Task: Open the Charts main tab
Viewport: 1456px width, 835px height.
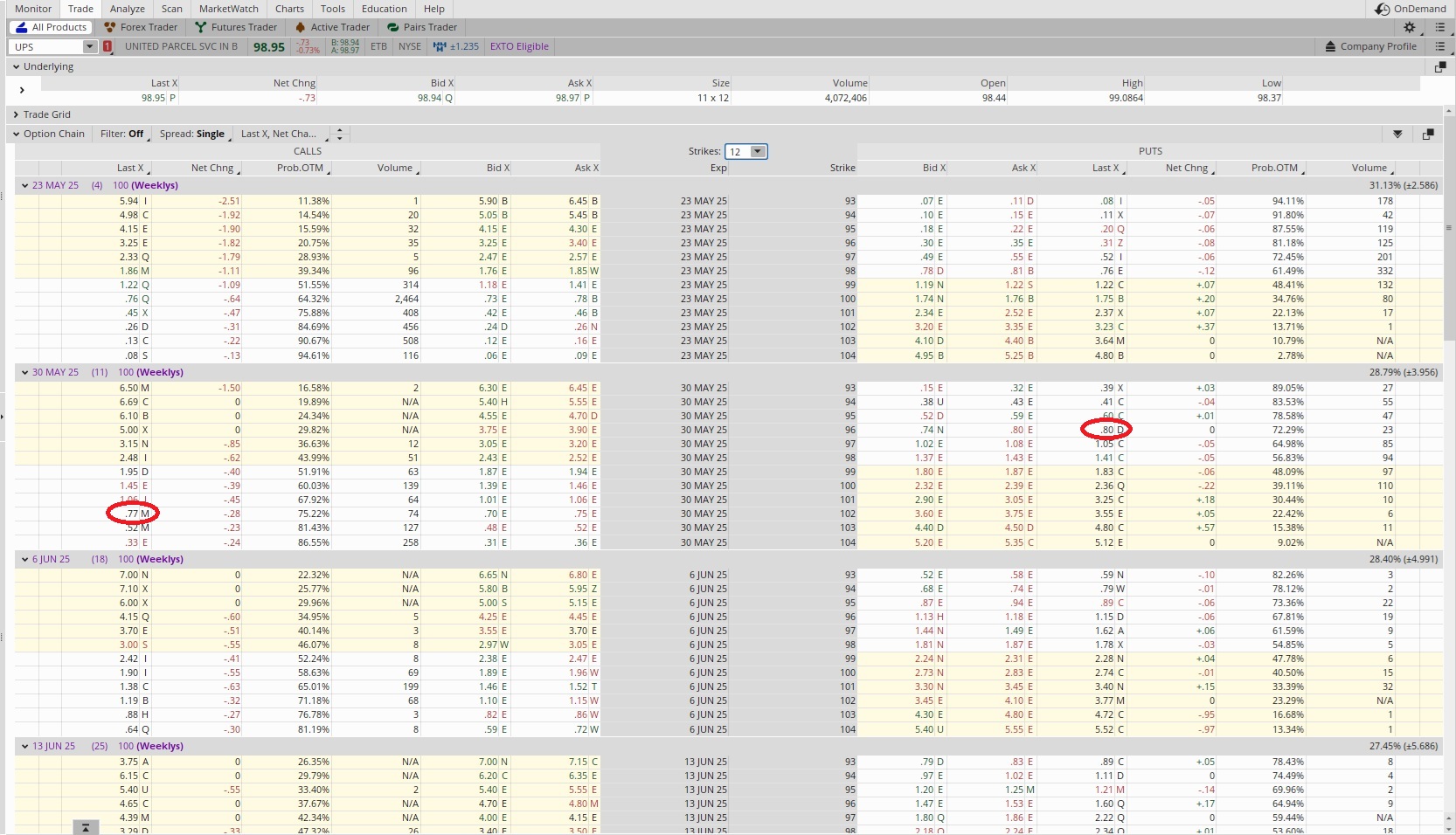Action: tap(289, 9)
